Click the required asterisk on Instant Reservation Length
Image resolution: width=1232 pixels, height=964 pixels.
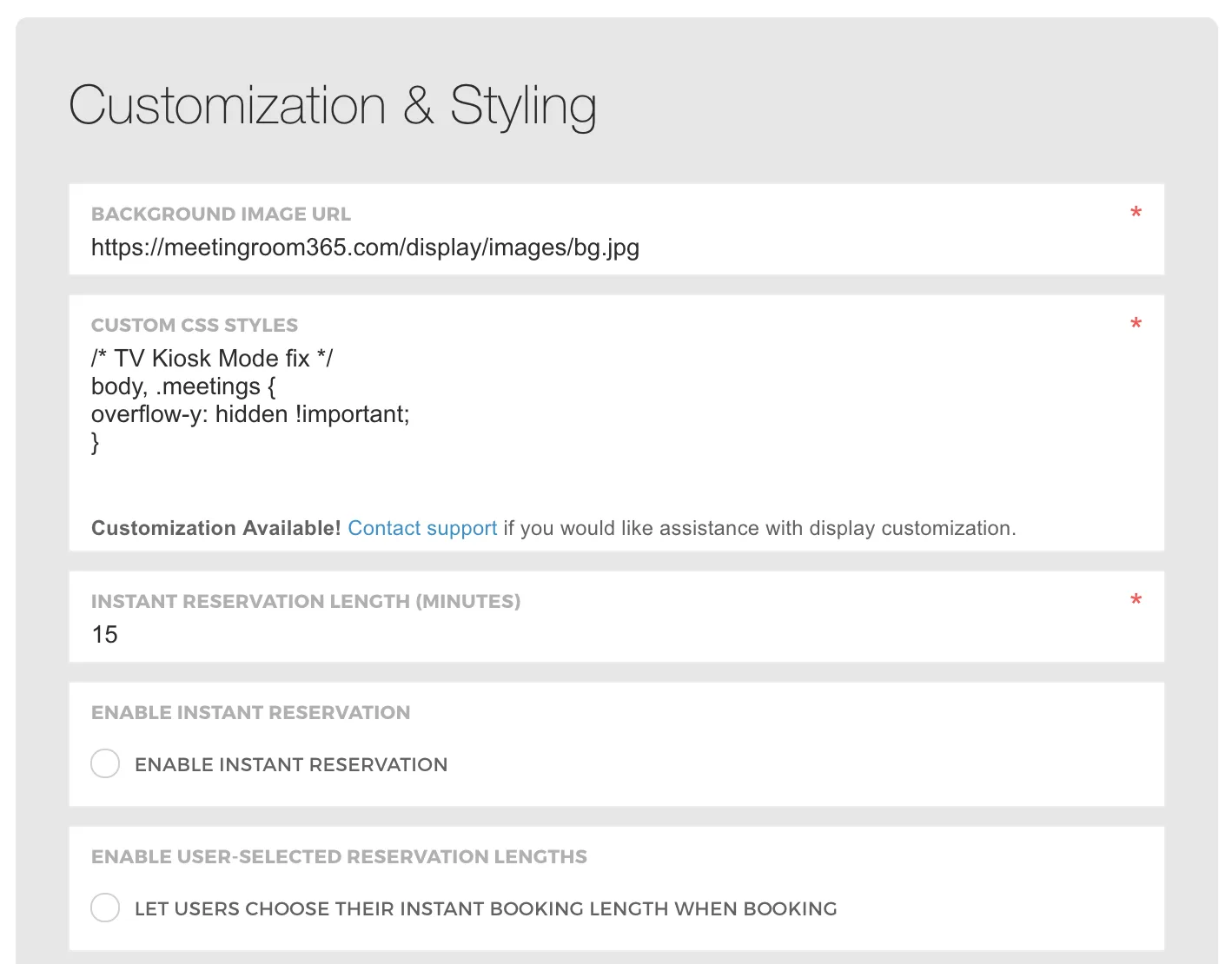coord(1136,601)
